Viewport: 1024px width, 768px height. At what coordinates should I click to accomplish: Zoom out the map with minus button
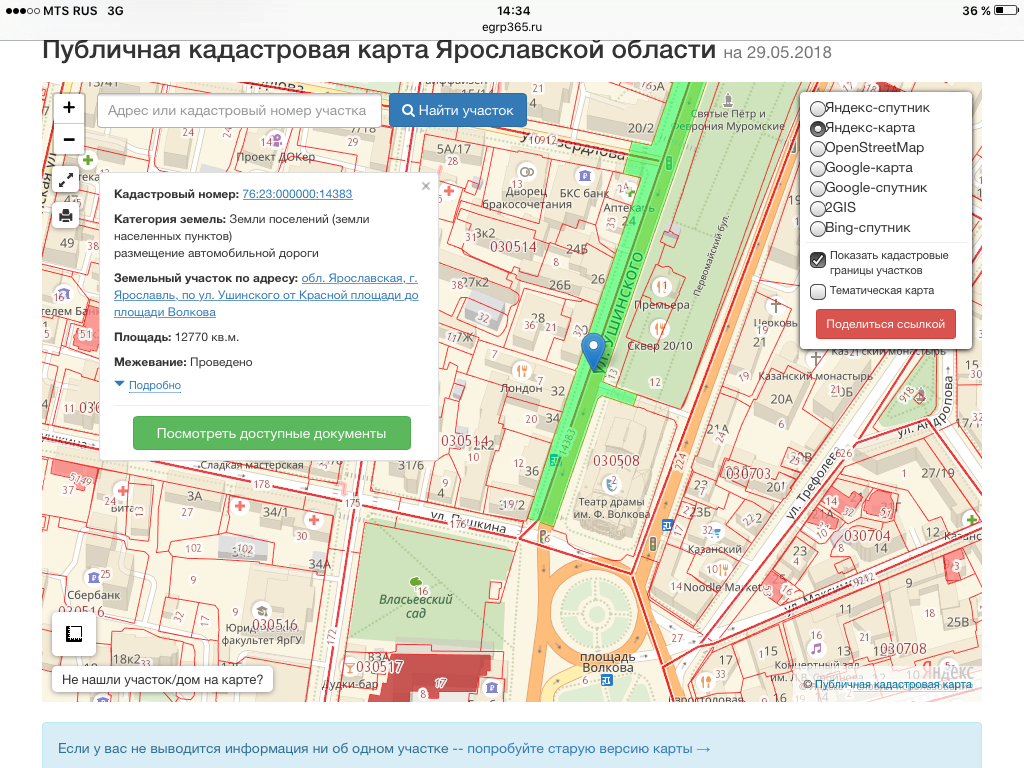pos(69,139)
